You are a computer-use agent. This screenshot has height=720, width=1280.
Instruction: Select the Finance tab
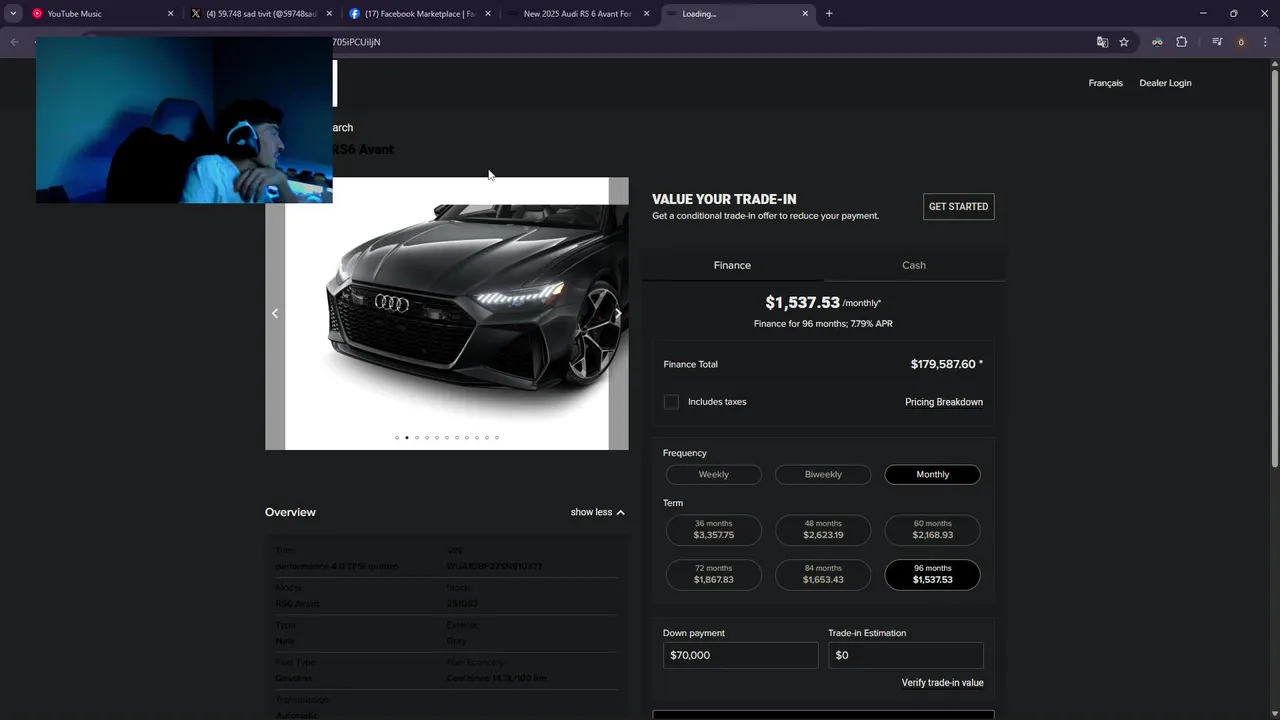coord(732,265)
